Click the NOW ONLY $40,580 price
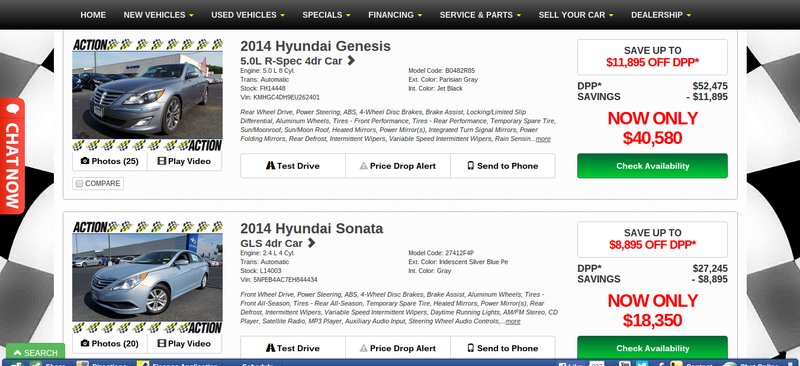This screenshot has height=366, width=800. click(x=653, y=128)
